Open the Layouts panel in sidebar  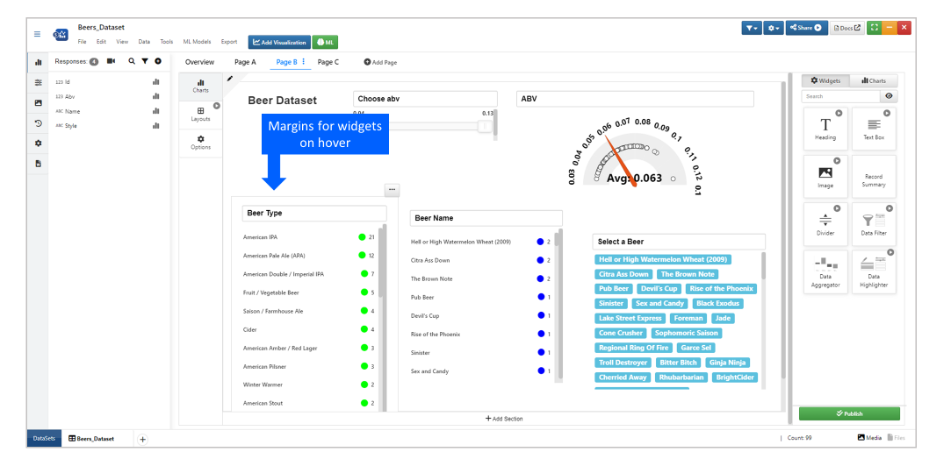pos(201,114)
